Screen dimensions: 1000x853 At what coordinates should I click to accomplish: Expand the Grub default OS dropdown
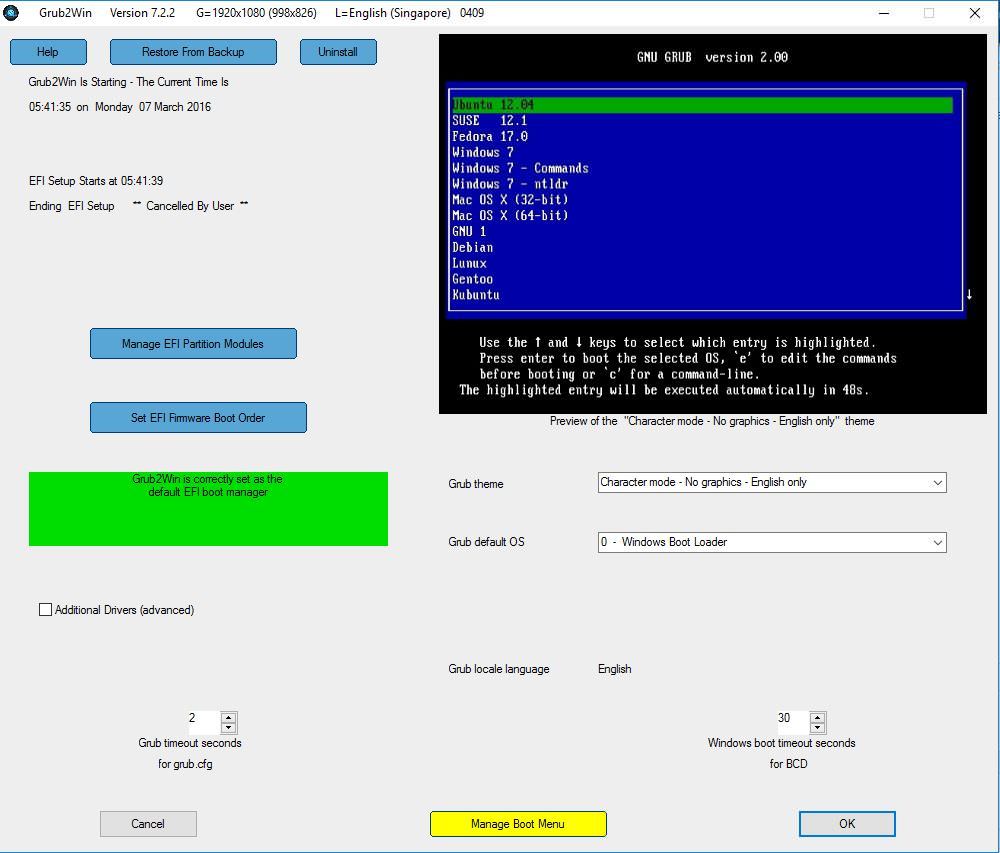click(771, 542)
